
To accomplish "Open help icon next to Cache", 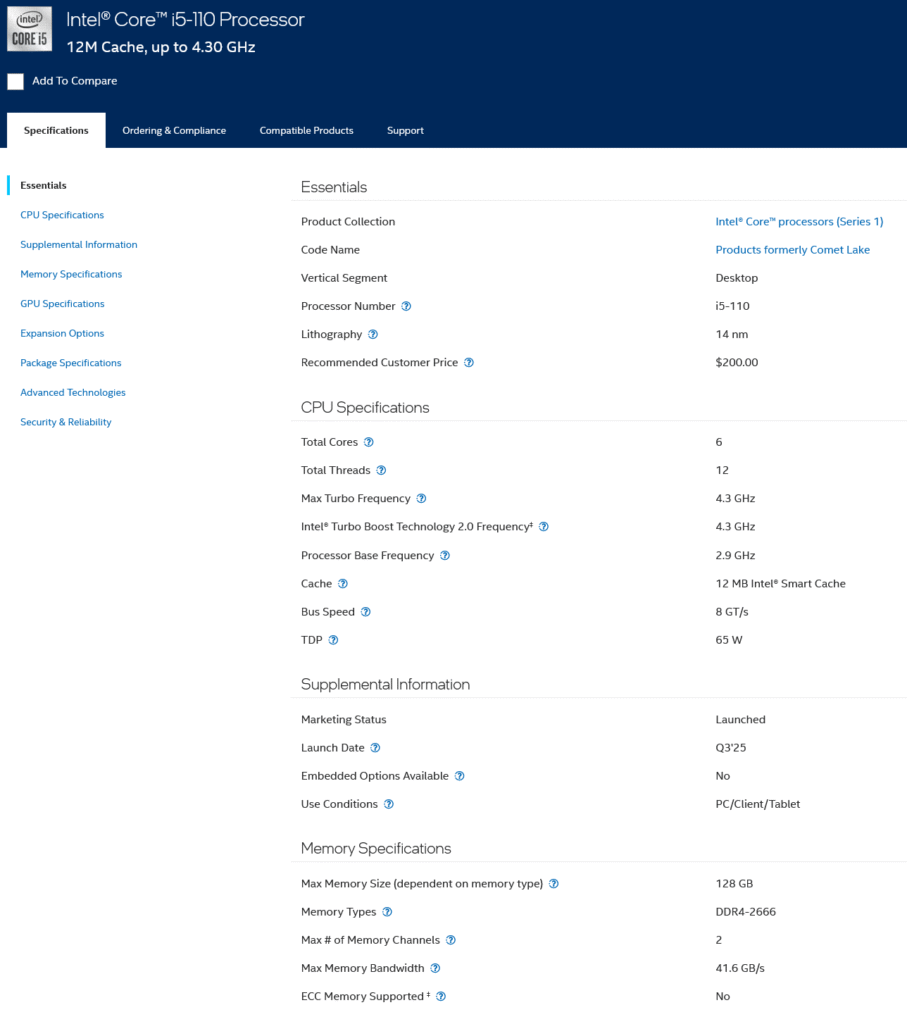I will (343, 583).
